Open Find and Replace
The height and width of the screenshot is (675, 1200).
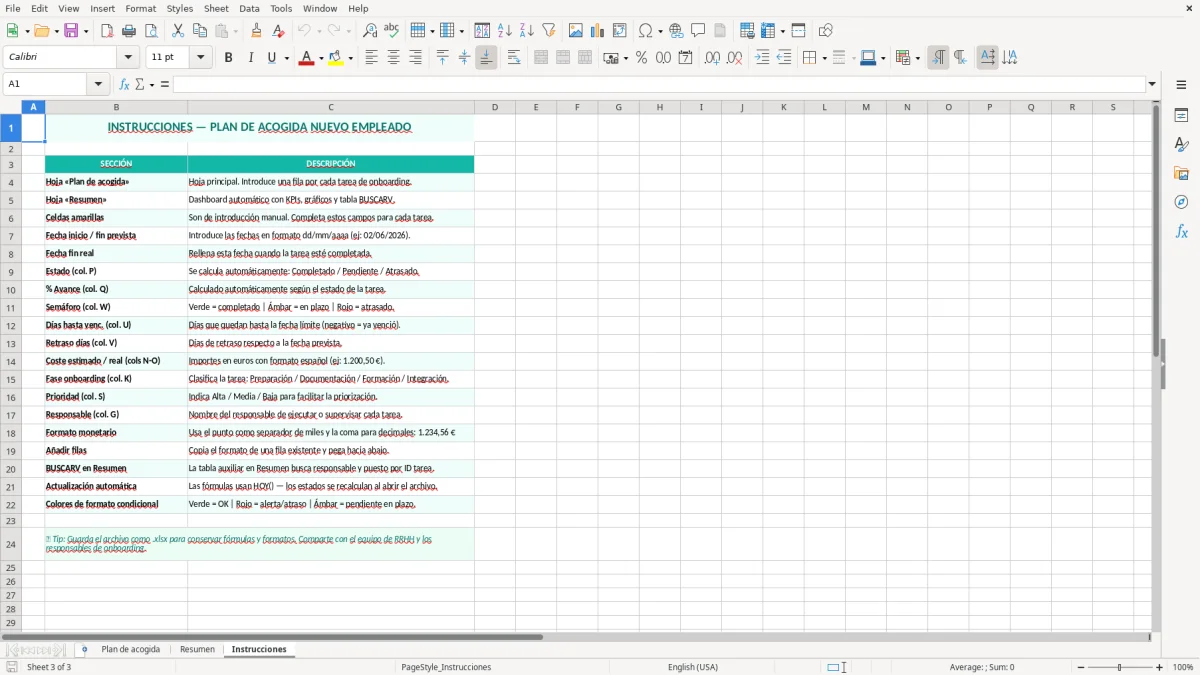pyautogui.click(x=370, y=31)
